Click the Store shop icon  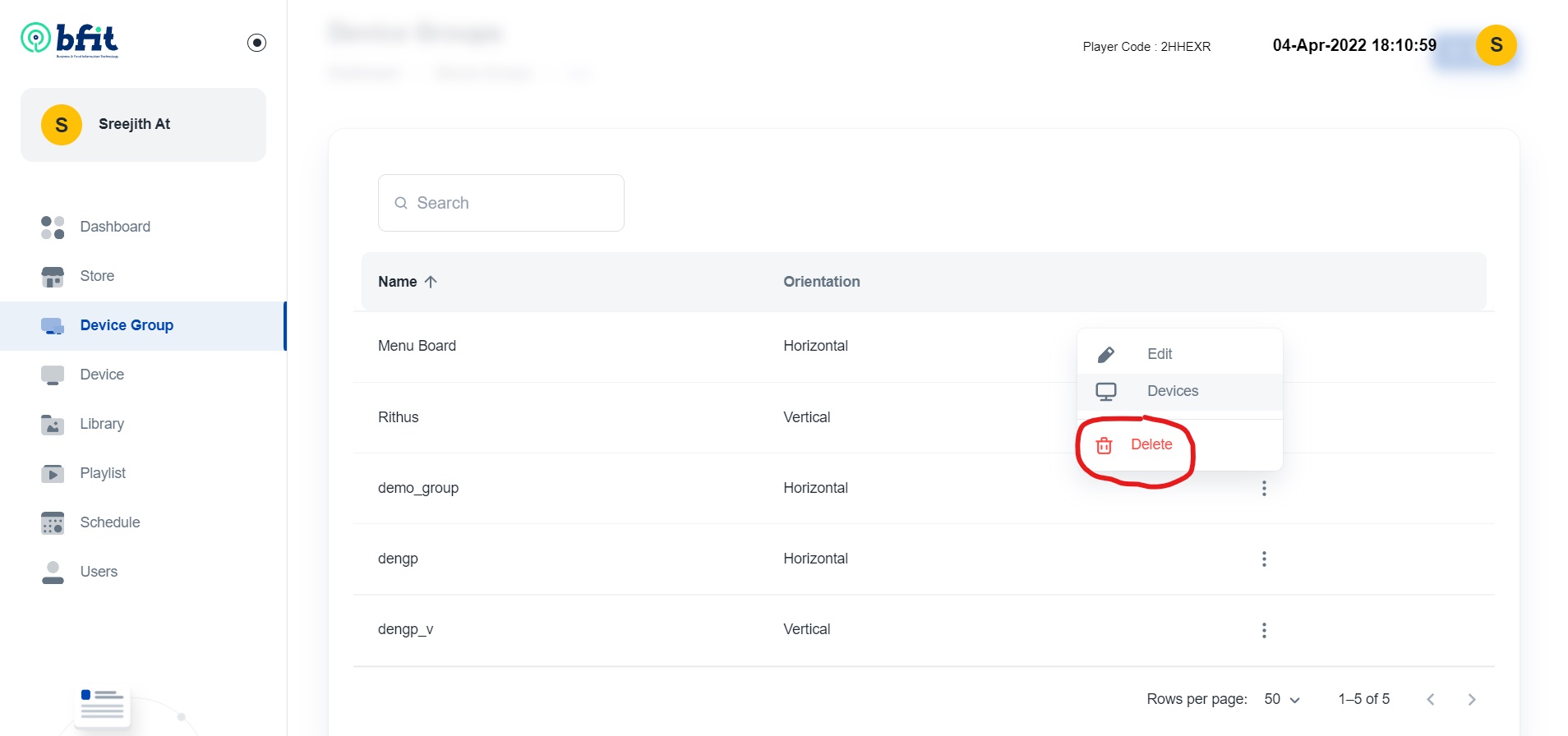pyautogui.click(x=53, y=277)
